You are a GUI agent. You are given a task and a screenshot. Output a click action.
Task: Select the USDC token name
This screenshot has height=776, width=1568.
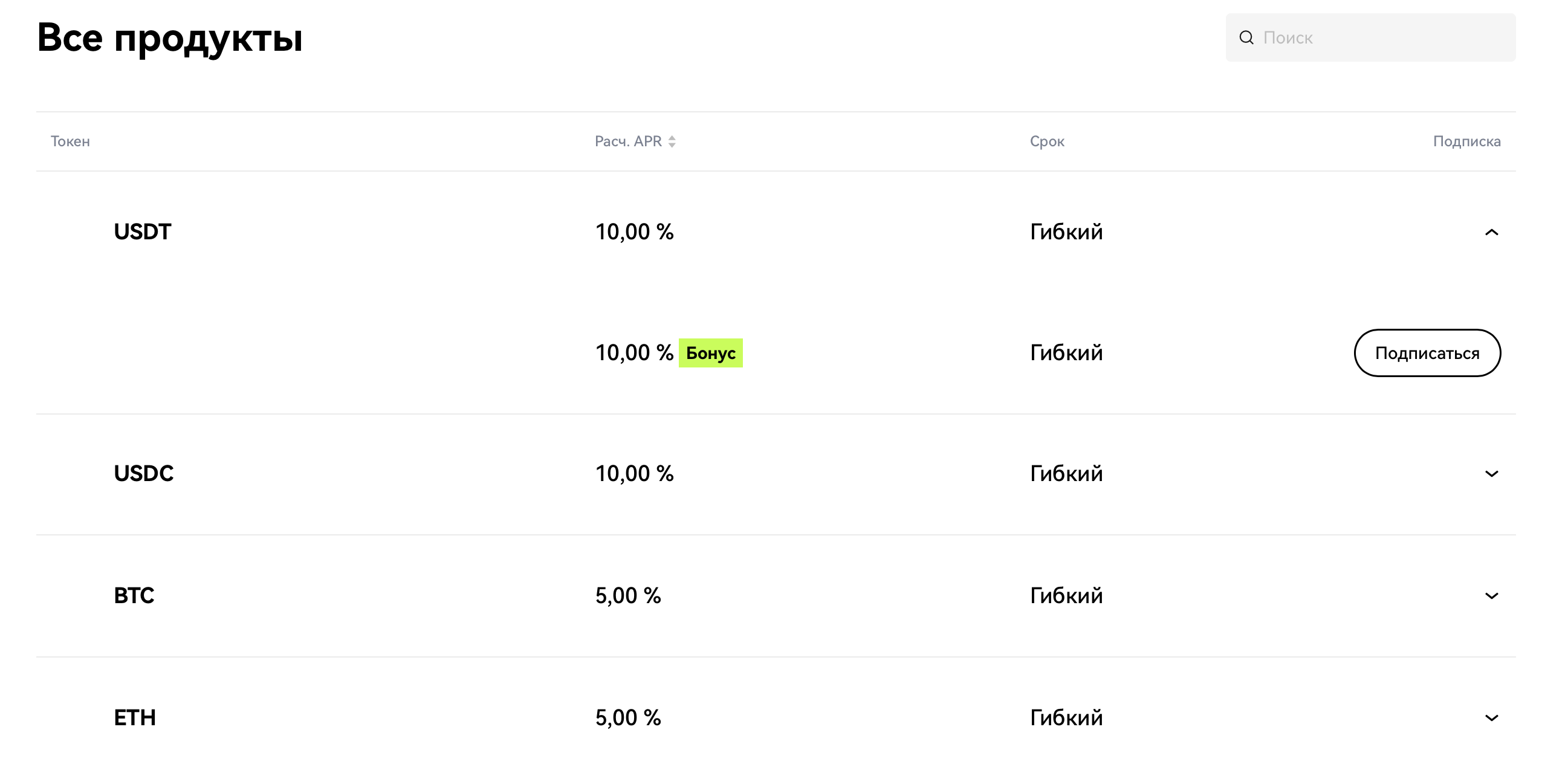(x=144, y=473)
